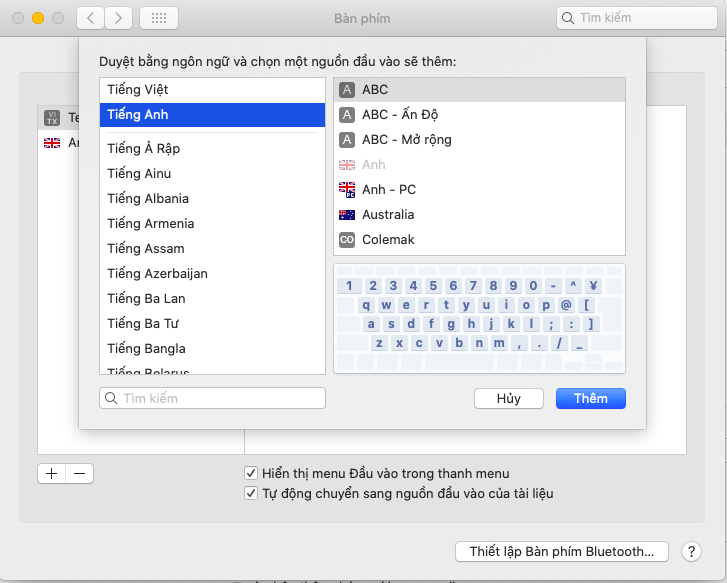Toggle Hiển thị menu Đầu vào checkbox
The width and height of the screenshot is (727, 583).
pos(251,473)
